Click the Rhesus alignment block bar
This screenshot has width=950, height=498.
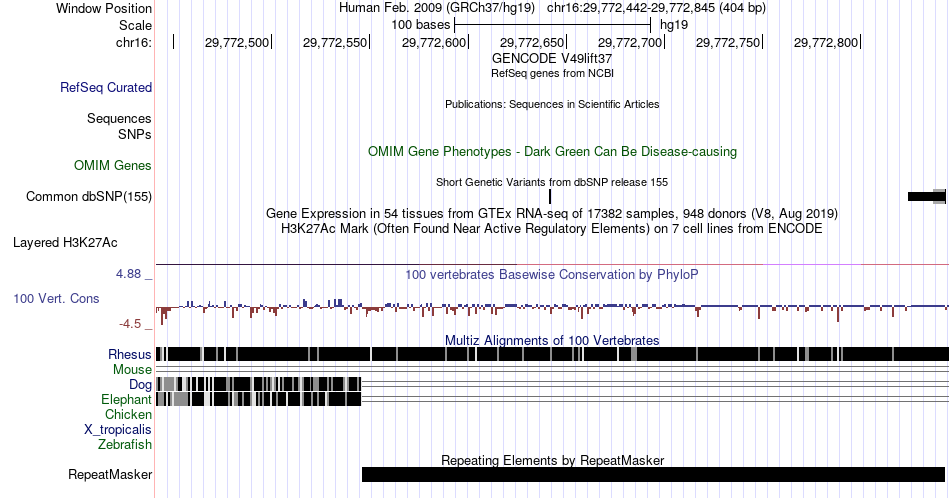(552, 354)
